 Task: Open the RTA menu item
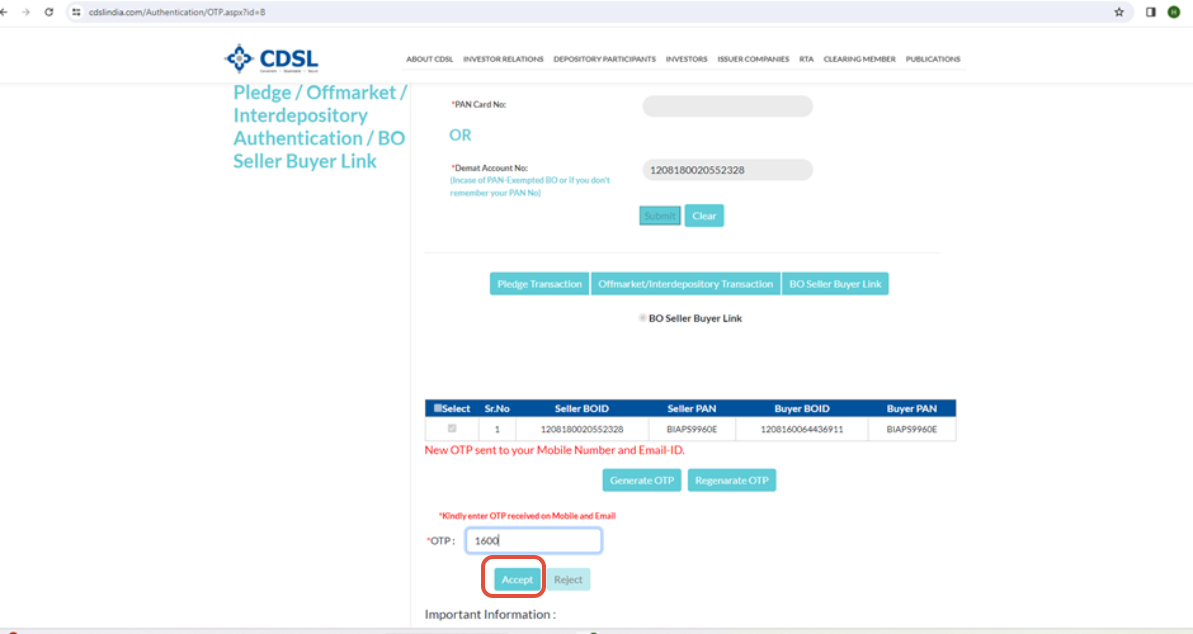click(x=806, y=59)
